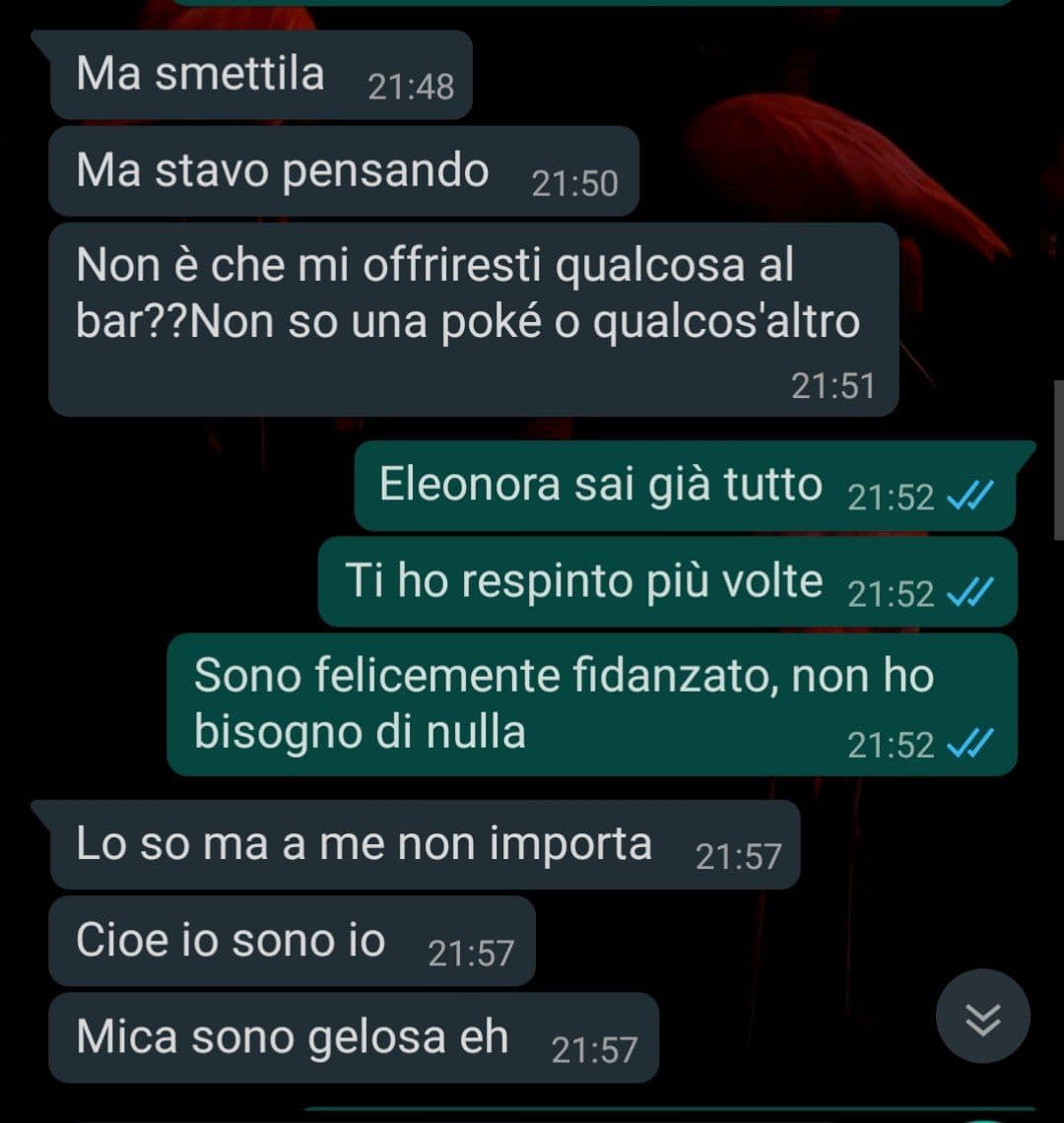Tap the 'Cioe io sono io' message
The image size is (1064, 1123).
[293, 941]
